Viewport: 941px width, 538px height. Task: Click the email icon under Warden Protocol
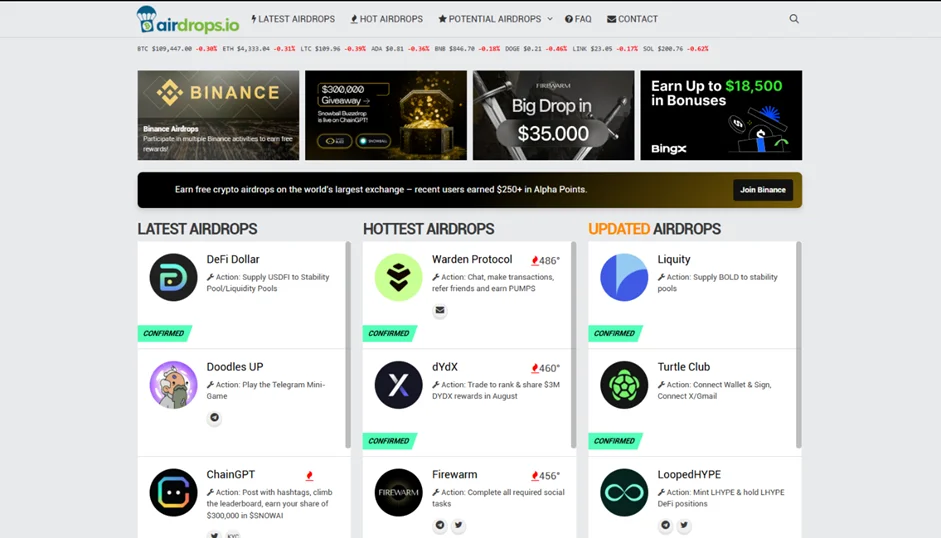tap(440, 310)
